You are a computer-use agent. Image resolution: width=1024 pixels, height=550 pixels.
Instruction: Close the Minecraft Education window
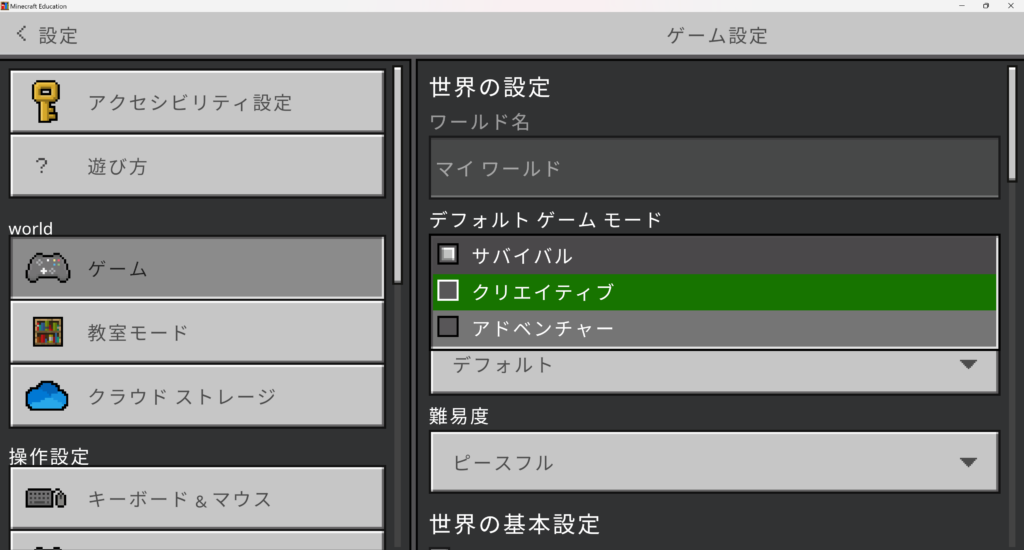point(1010,5)
